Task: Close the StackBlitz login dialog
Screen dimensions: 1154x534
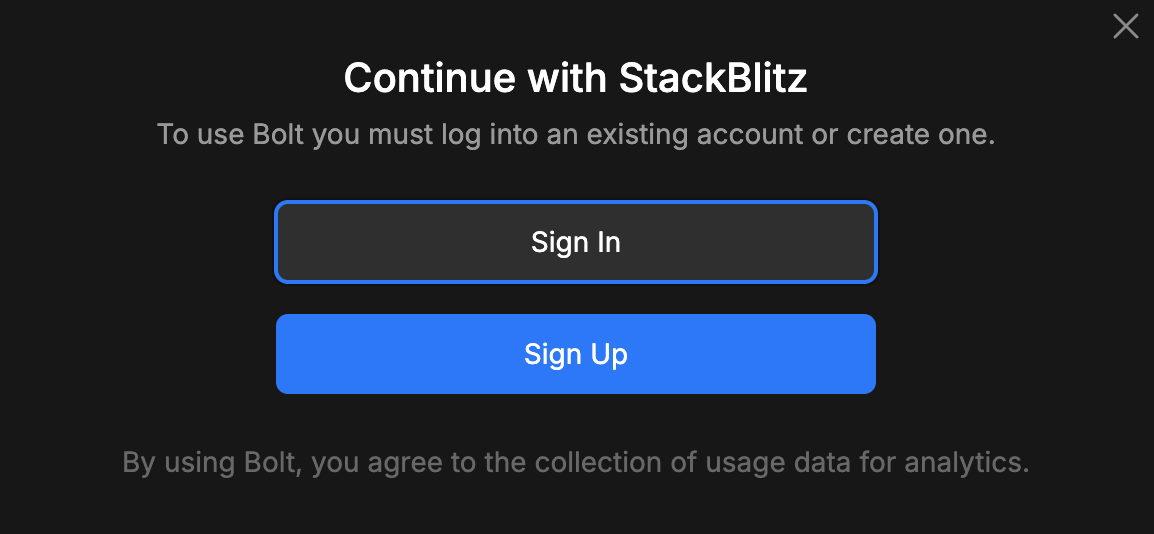Action: [x=1126, y=27]
